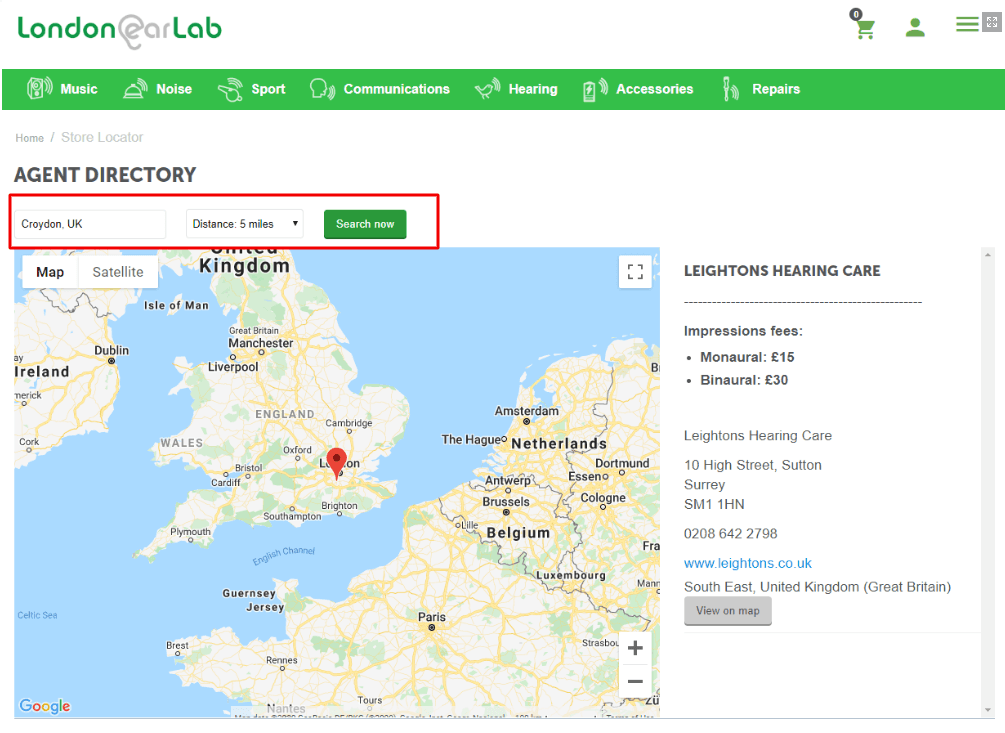
Task: Click the Search now button
Action: (x=365, y=224)
